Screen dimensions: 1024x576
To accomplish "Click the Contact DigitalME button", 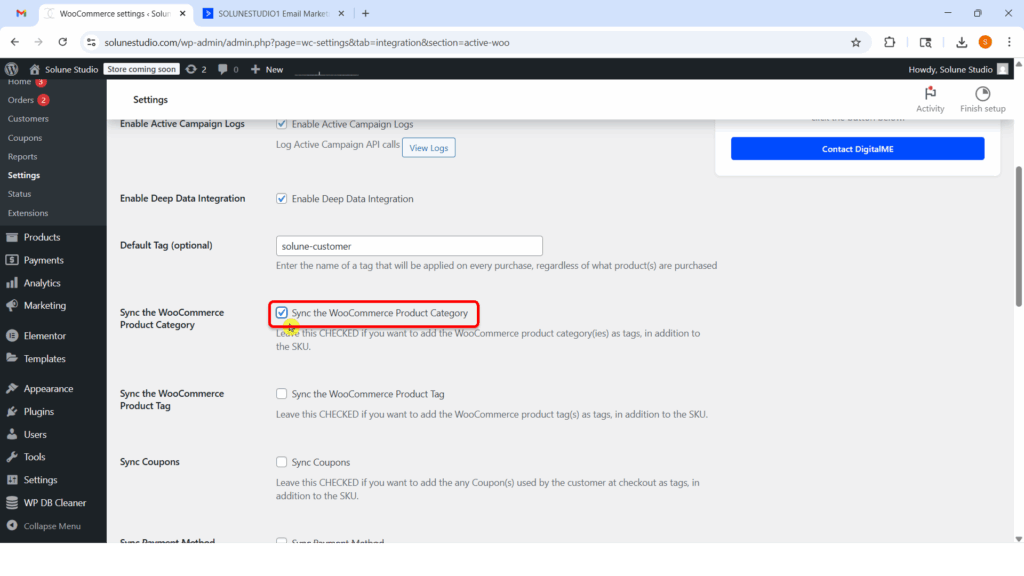I will (x=857, y=149).
